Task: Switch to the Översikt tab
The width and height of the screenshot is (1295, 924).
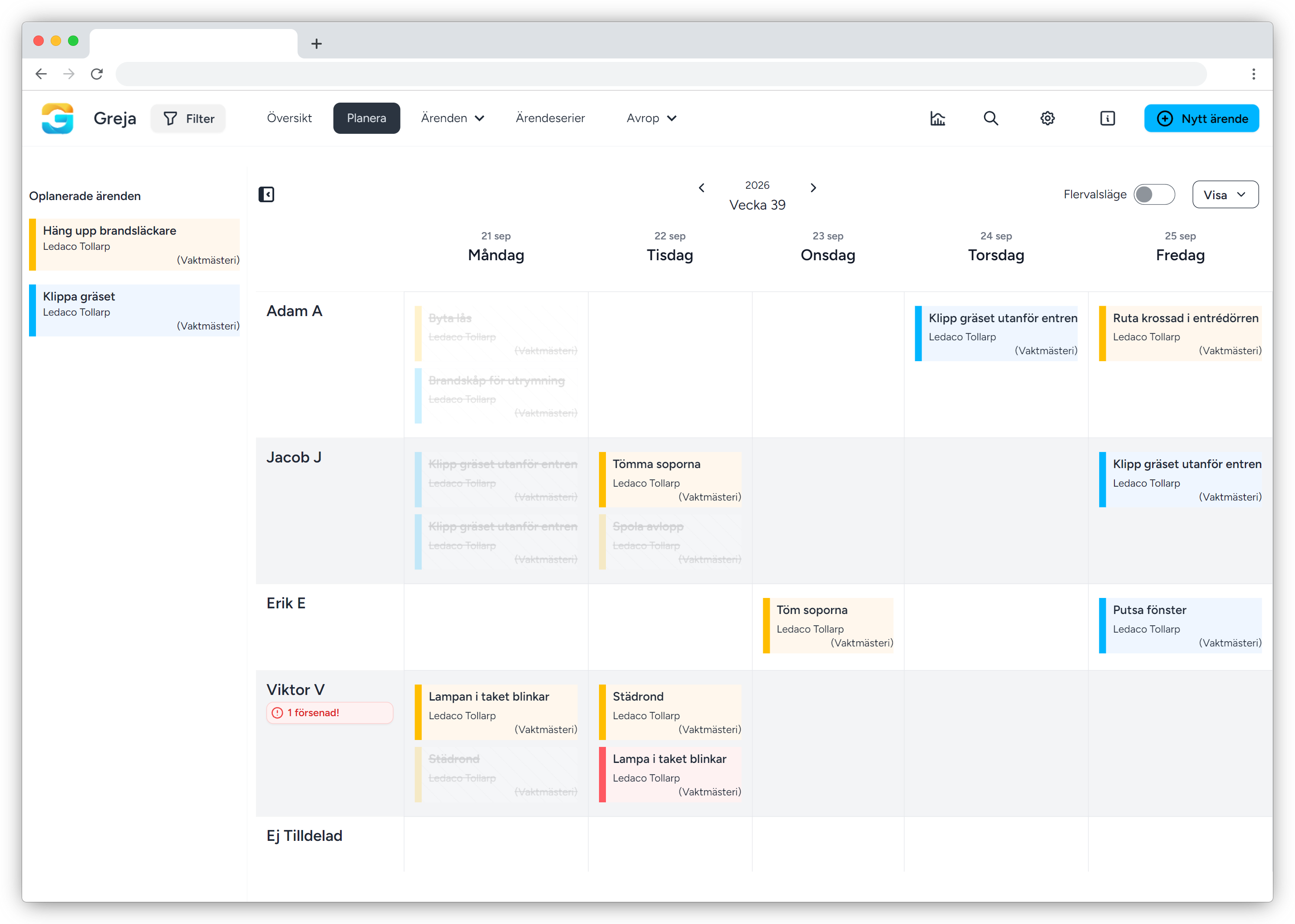Action: 289,118
